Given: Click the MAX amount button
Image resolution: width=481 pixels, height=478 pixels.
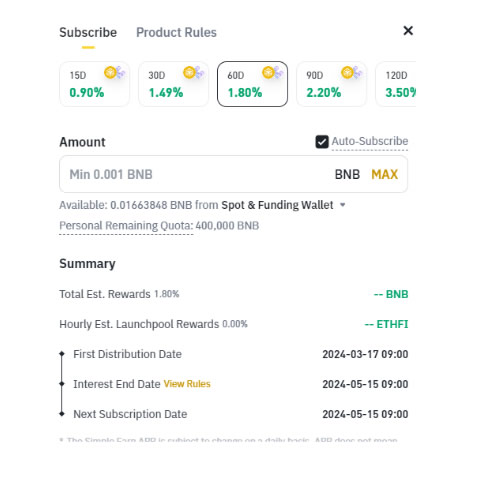Looking at the screenshot, I should coord(384,174).
